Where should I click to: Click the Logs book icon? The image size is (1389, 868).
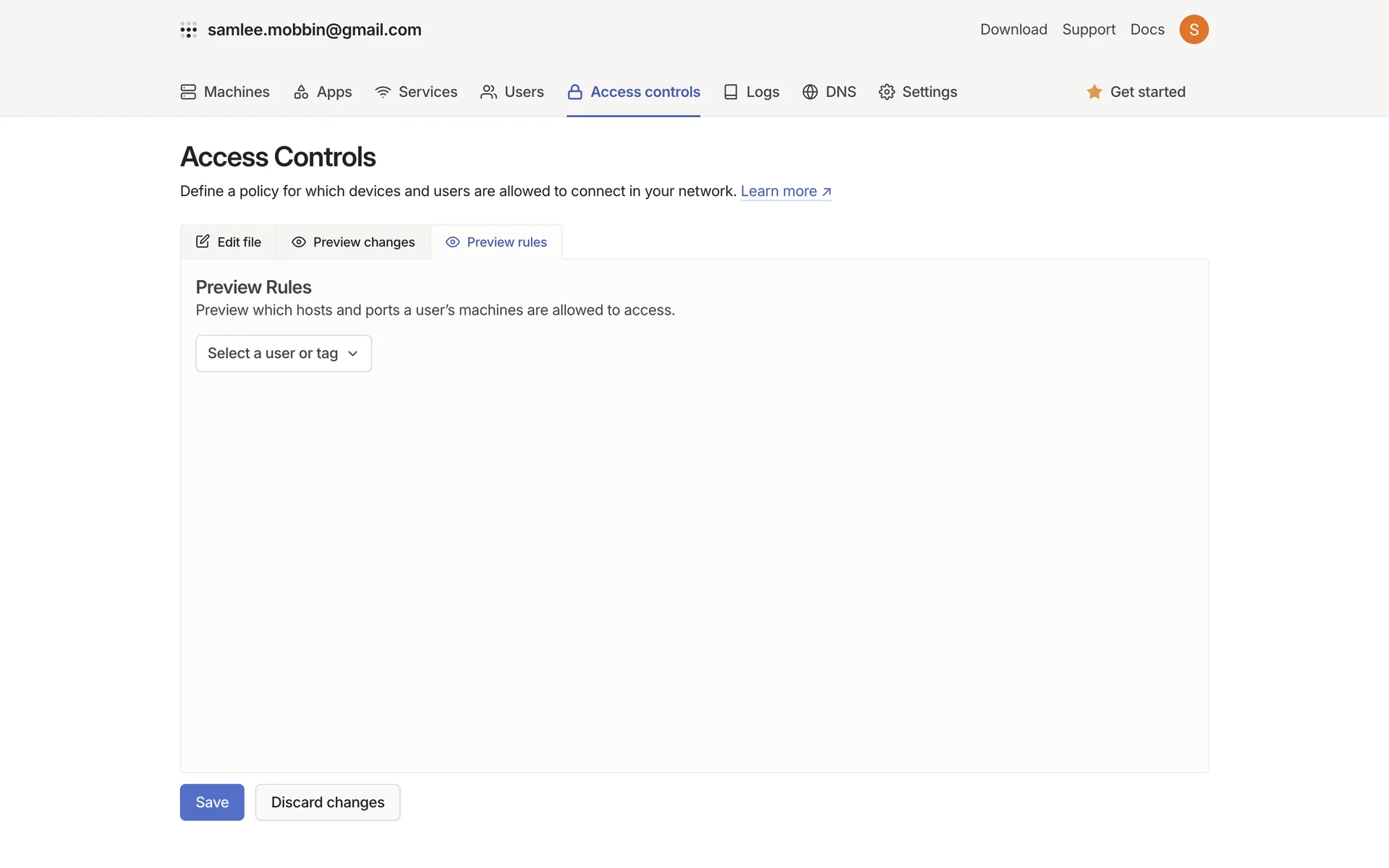pos(731,92)
